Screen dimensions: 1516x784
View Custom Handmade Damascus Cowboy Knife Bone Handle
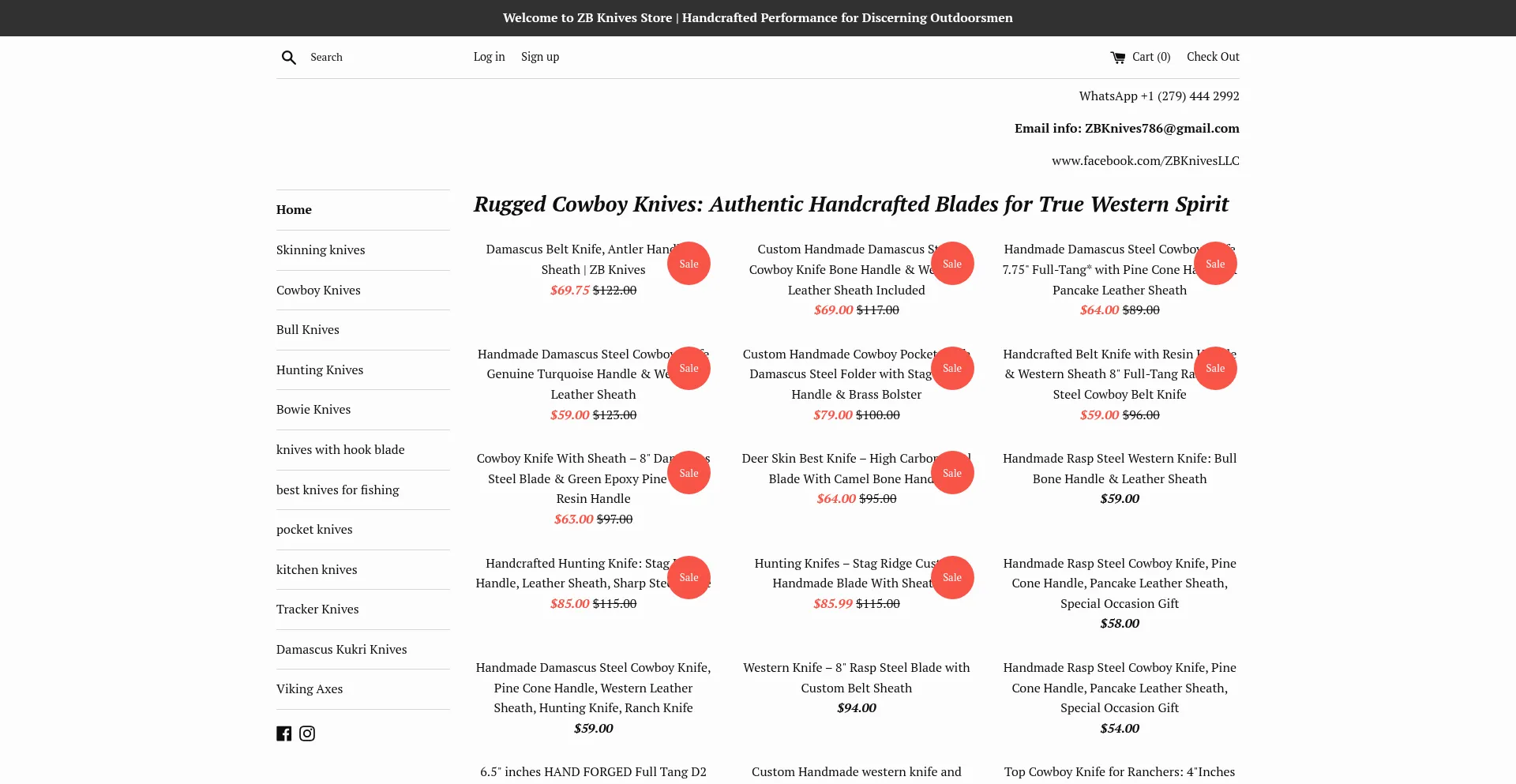click(856, 270)
